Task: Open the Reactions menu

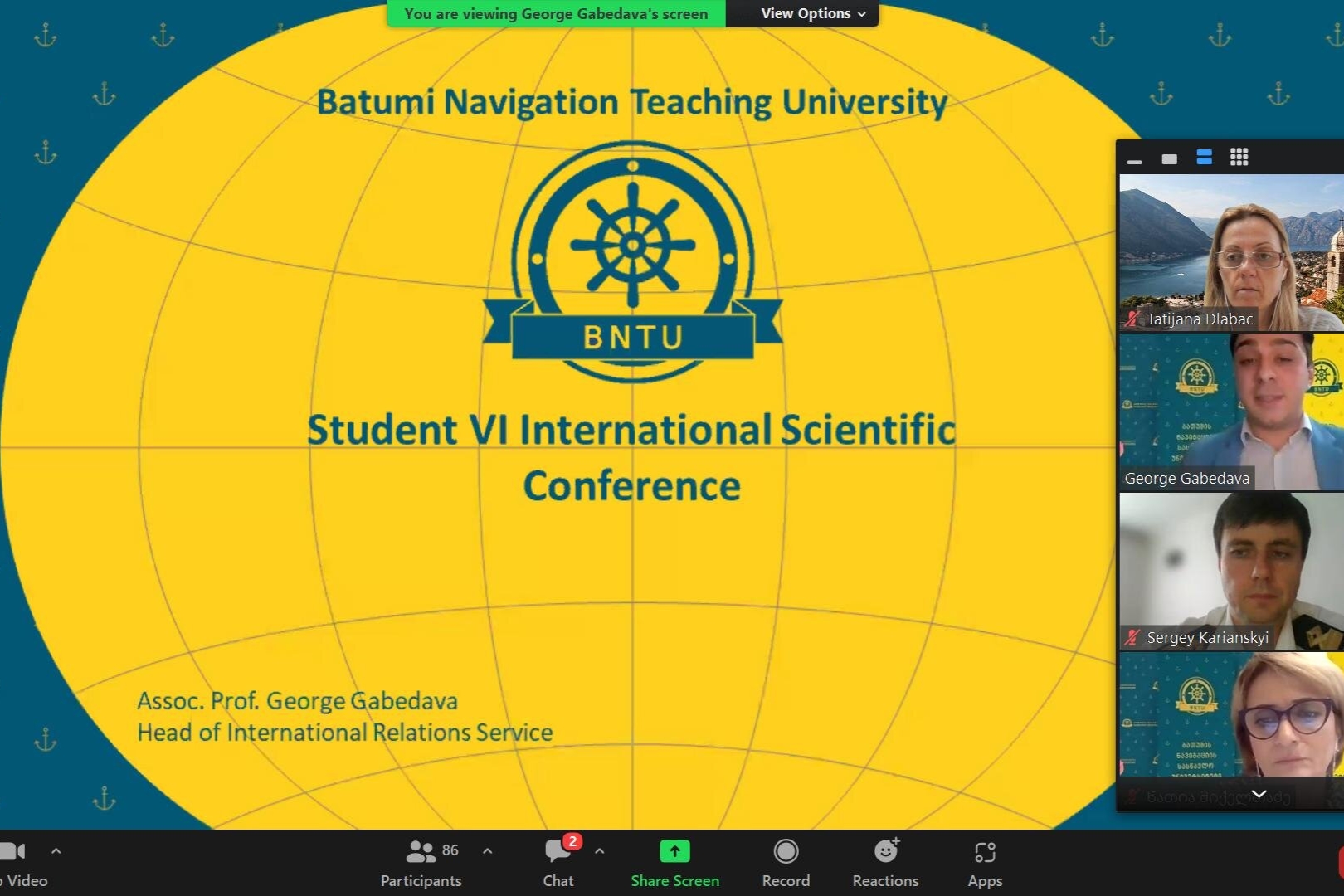Action: click(885, 863)
